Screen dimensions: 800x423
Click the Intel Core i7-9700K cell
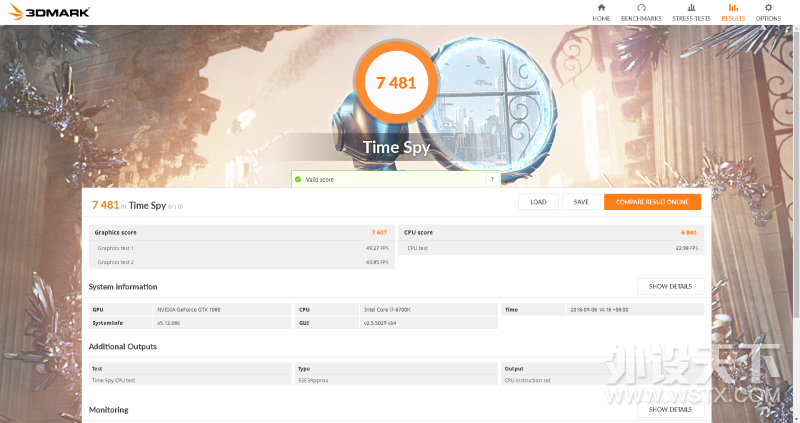(x=429, y=310)
